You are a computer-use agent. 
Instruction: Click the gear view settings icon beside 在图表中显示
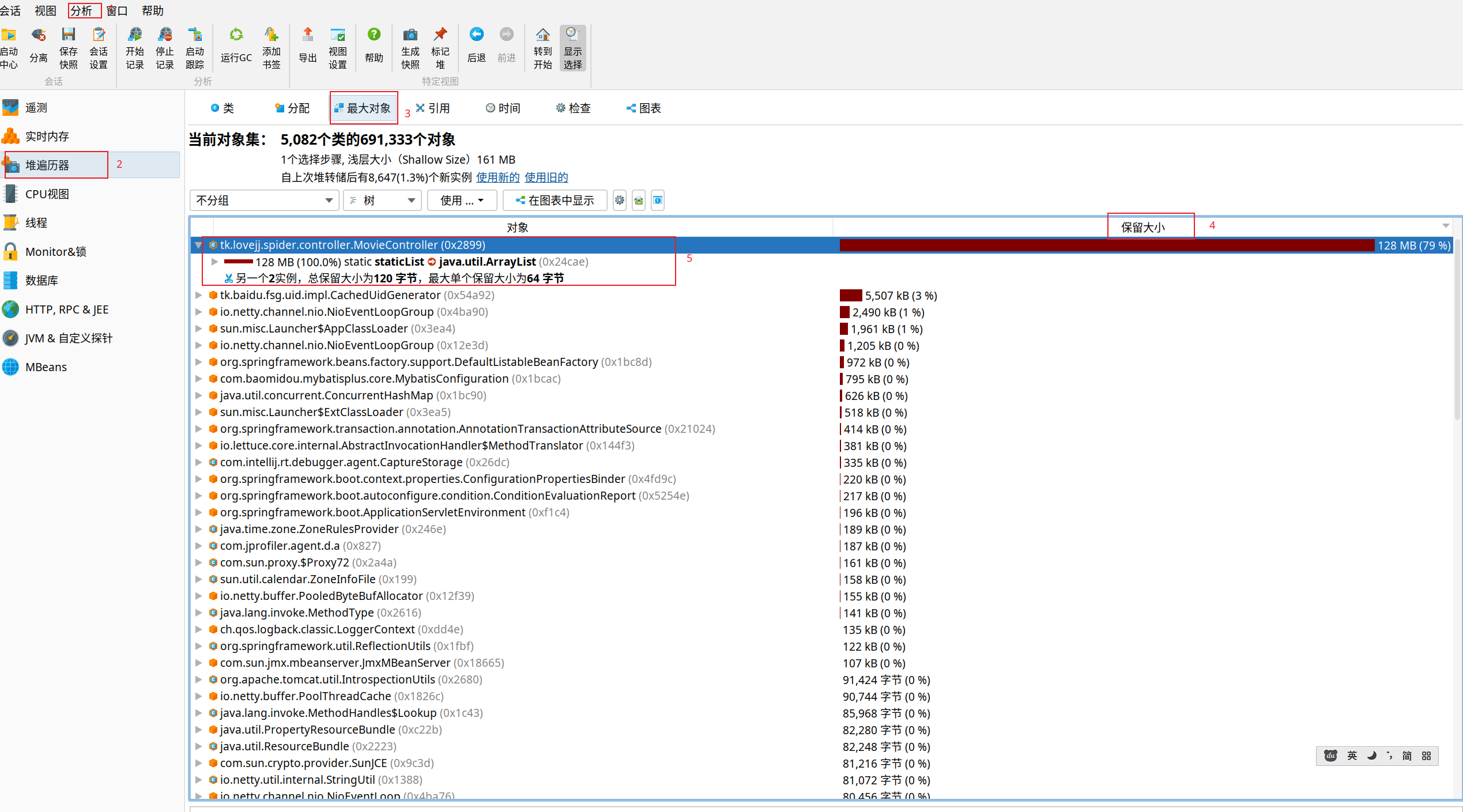click(x=619, y=201)
